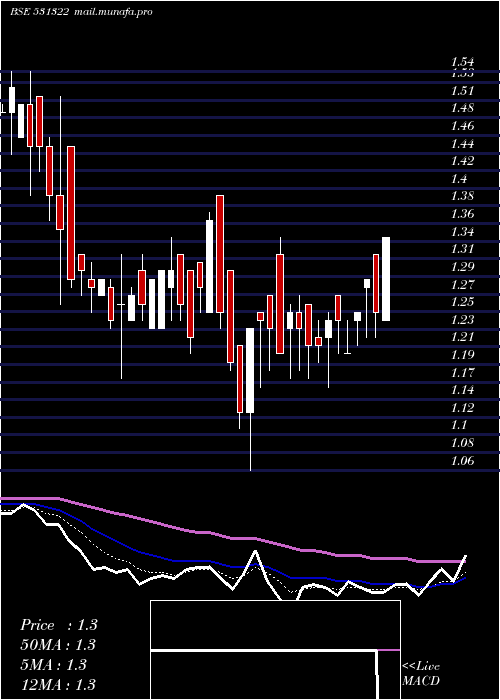Select the 1.21 price axis label
The width and height of the screenshot is (500, 700).
(x=462, y=337)
